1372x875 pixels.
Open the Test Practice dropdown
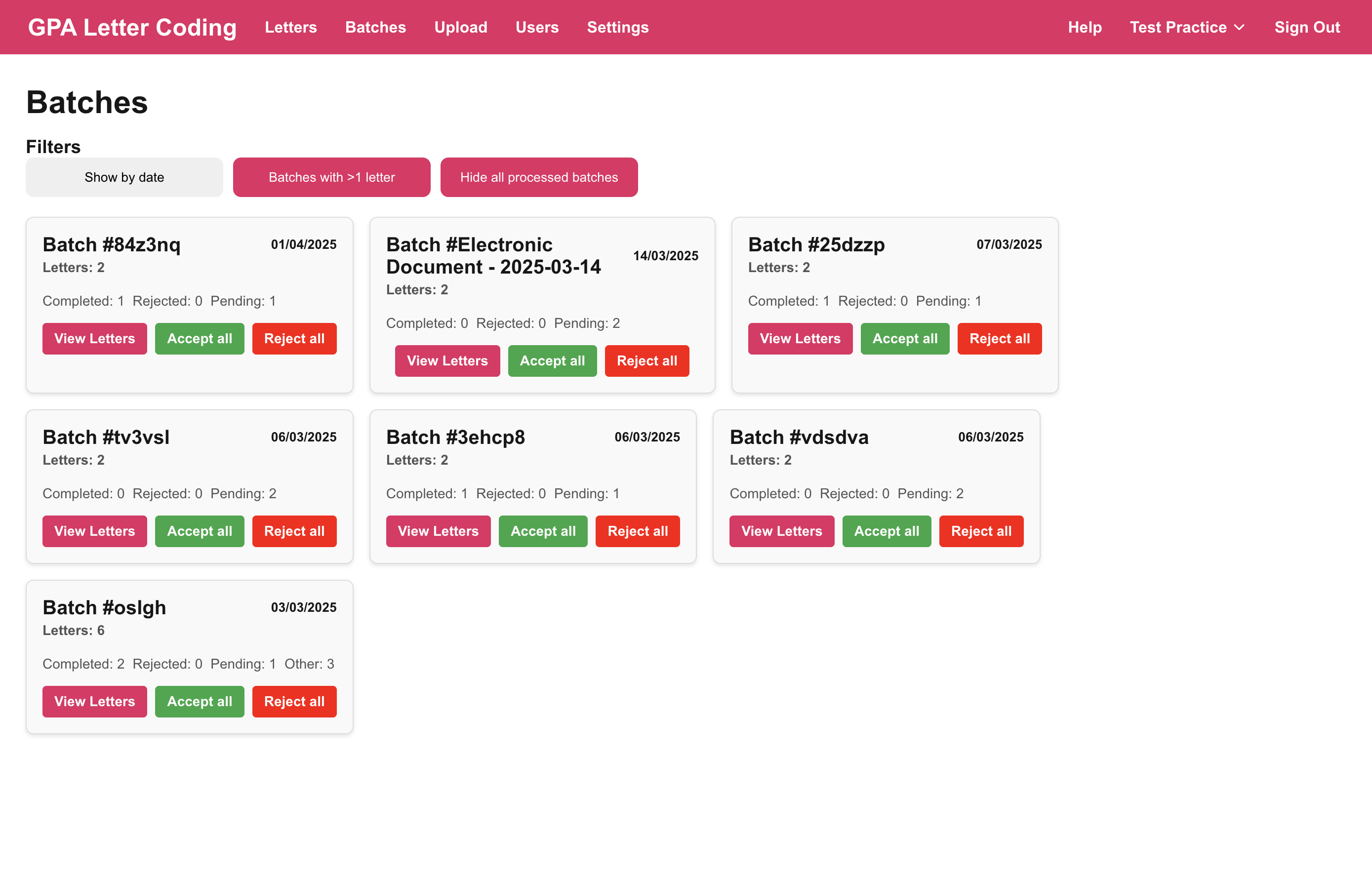coord(1187,27)
